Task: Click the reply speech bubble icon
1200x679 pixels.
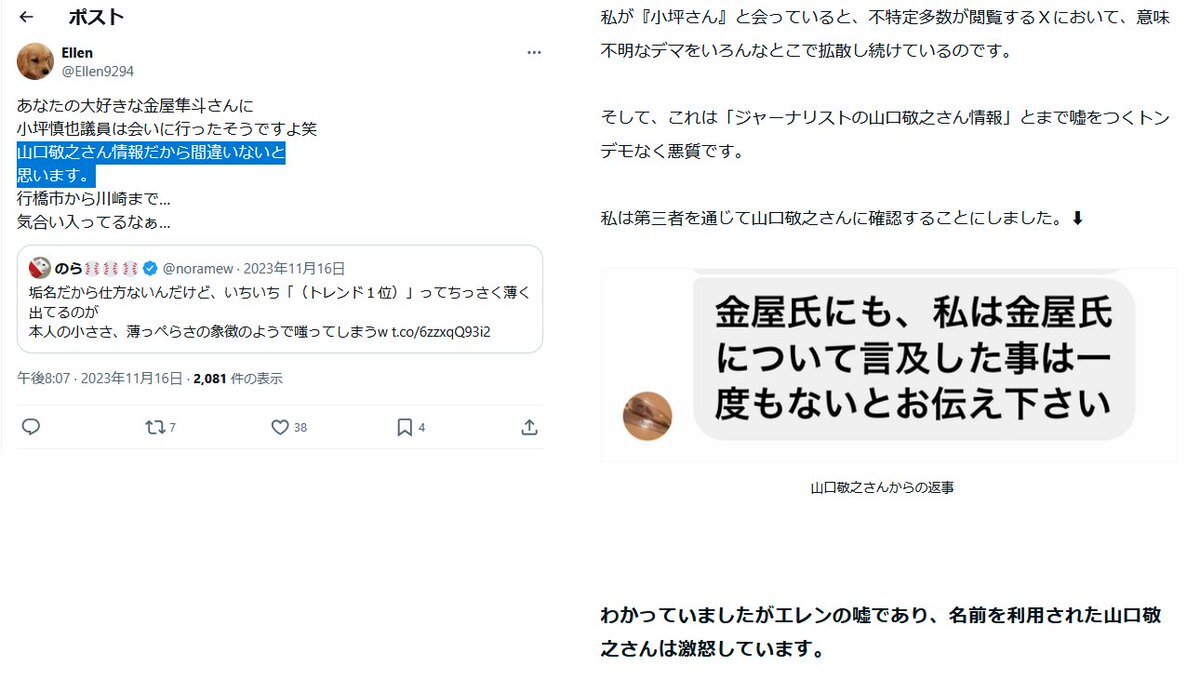Action: pos(31,427)
